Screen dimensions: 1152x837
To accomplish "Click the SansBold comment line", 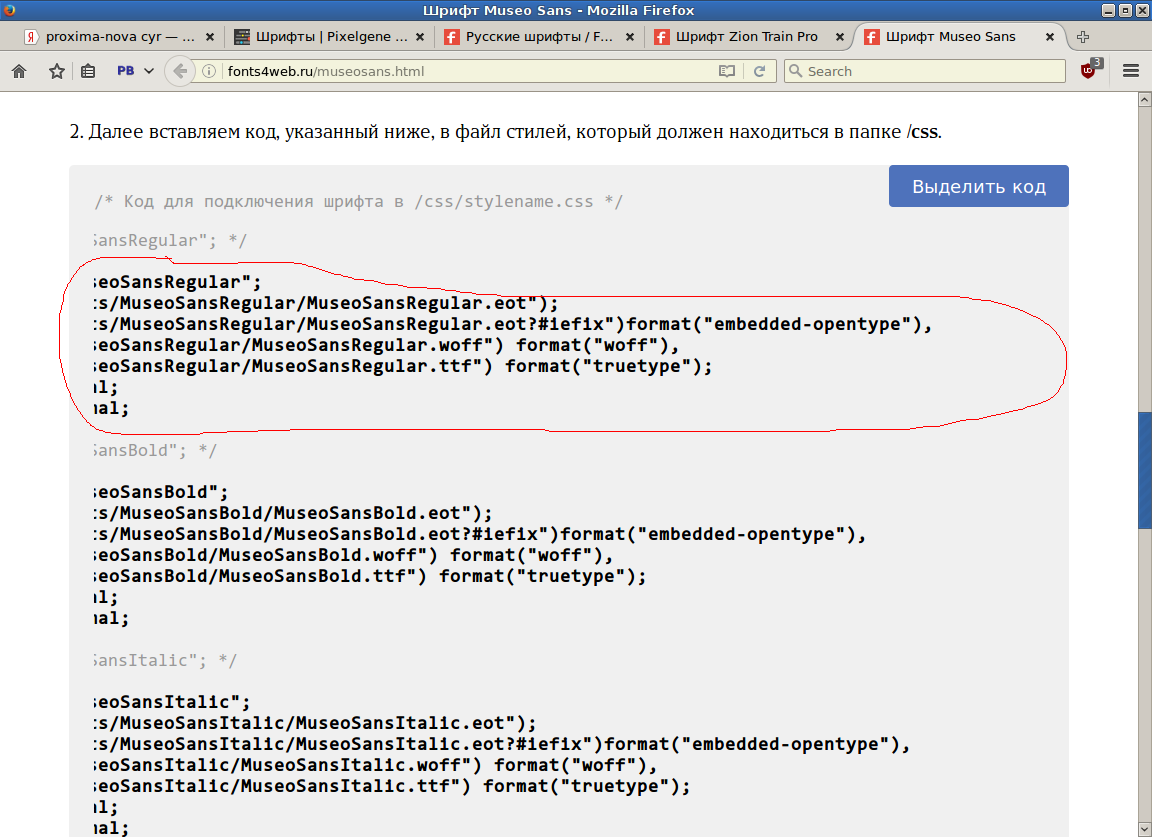I will pos(155,450).
